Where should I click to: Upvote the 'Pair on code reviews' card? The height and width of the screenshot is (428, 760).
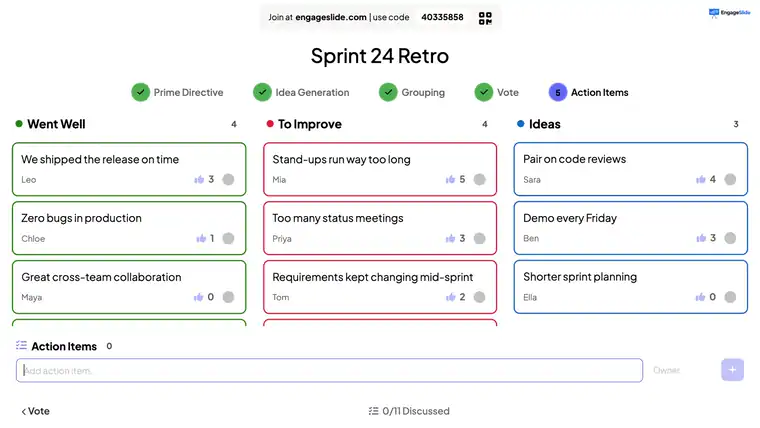[701, 179]
